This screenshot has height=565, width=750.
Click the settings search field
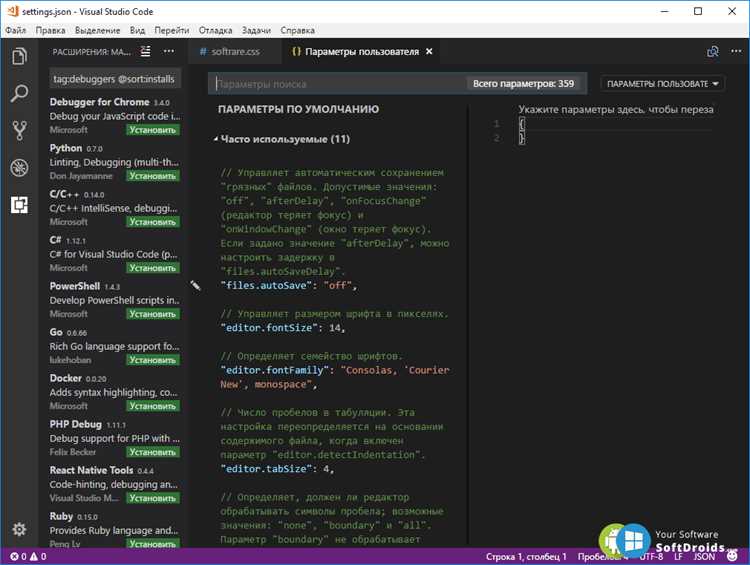click(337, 84)
